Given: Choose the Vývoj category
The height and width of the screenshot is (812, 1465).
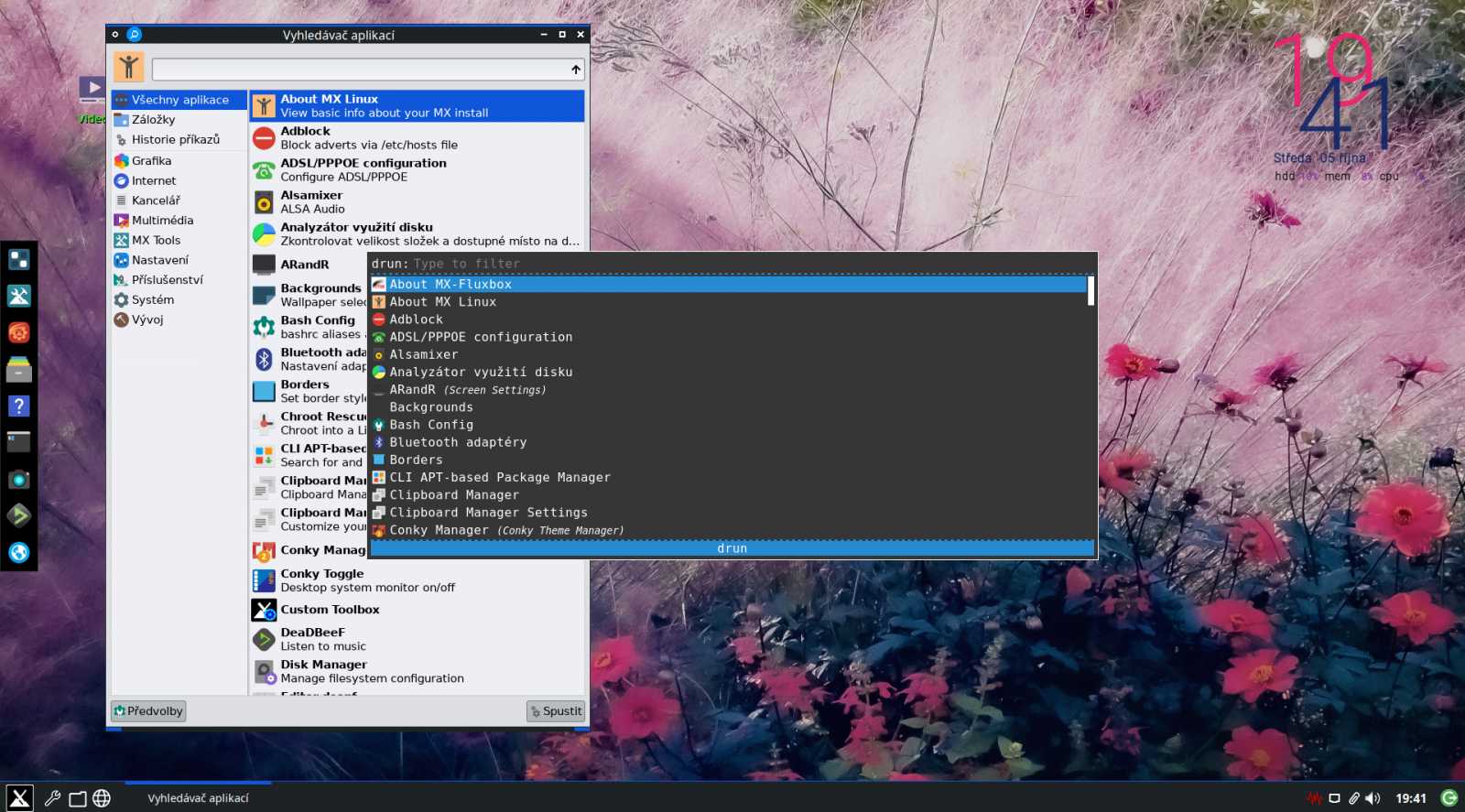Looking at the screenshot, I should click(179, 319).
